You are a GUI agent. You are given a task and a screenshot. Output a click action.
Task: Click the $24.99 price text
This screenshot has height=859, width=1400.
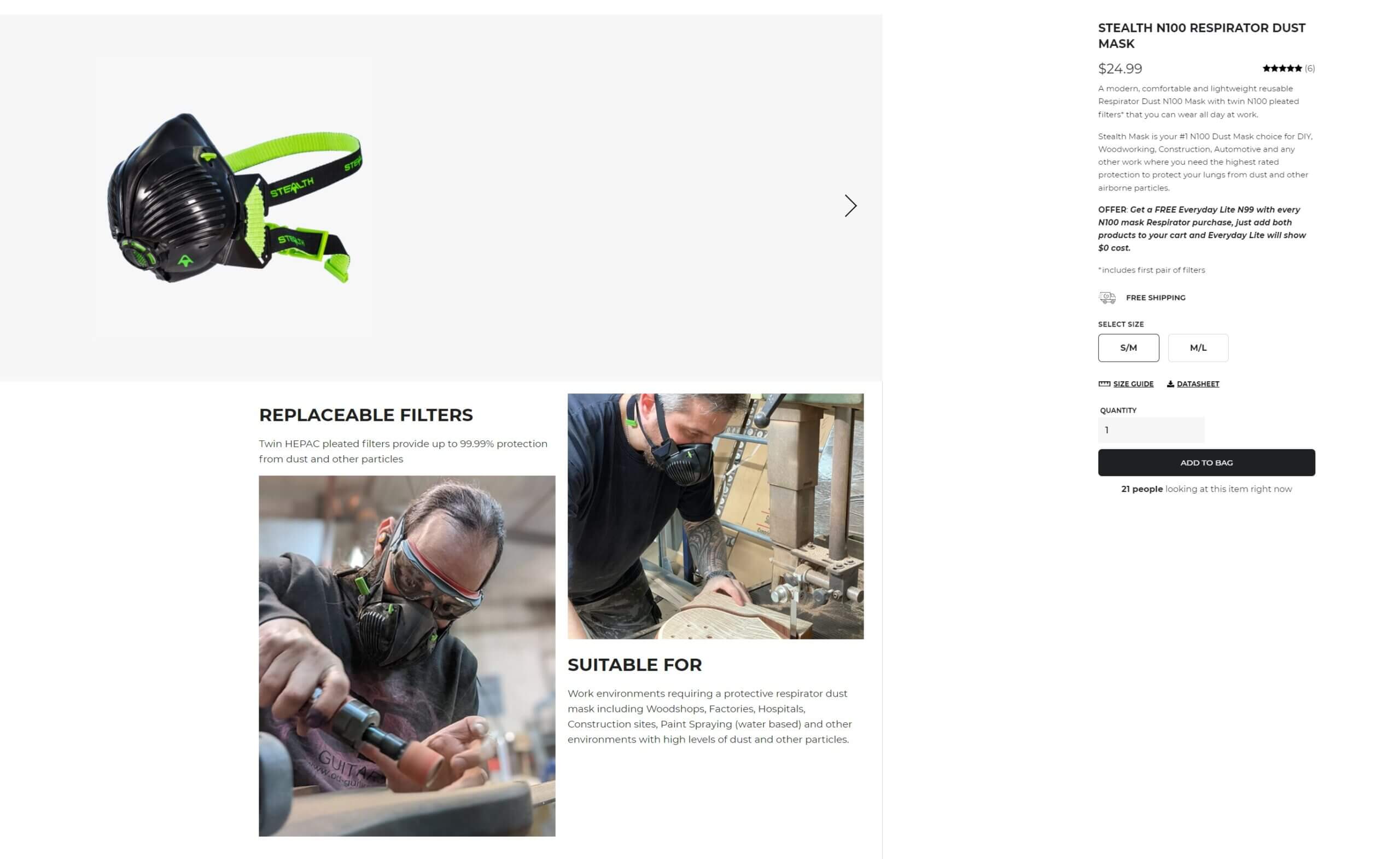[x=1120, y=69]
